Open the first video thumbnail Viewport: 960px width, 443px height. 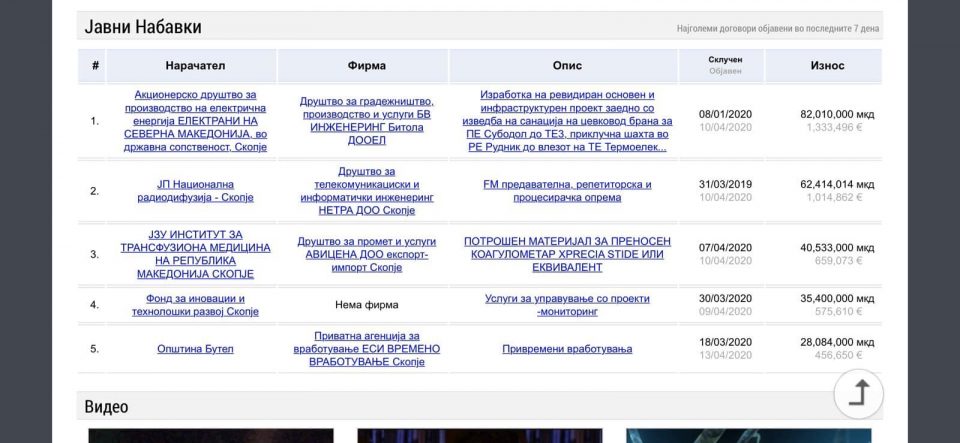coord(210,435)
